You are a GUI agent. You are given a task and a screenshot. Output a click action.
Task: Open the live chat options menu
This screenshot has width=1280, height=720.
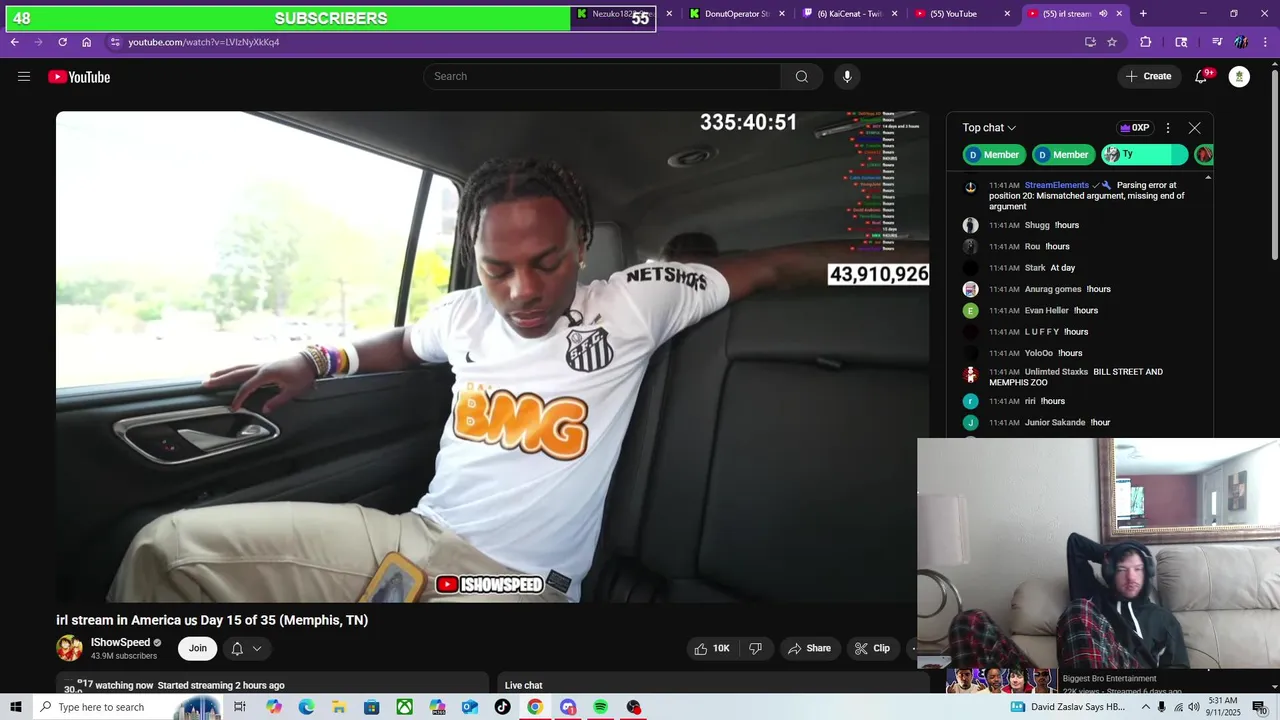click(x=1168, y=128)
